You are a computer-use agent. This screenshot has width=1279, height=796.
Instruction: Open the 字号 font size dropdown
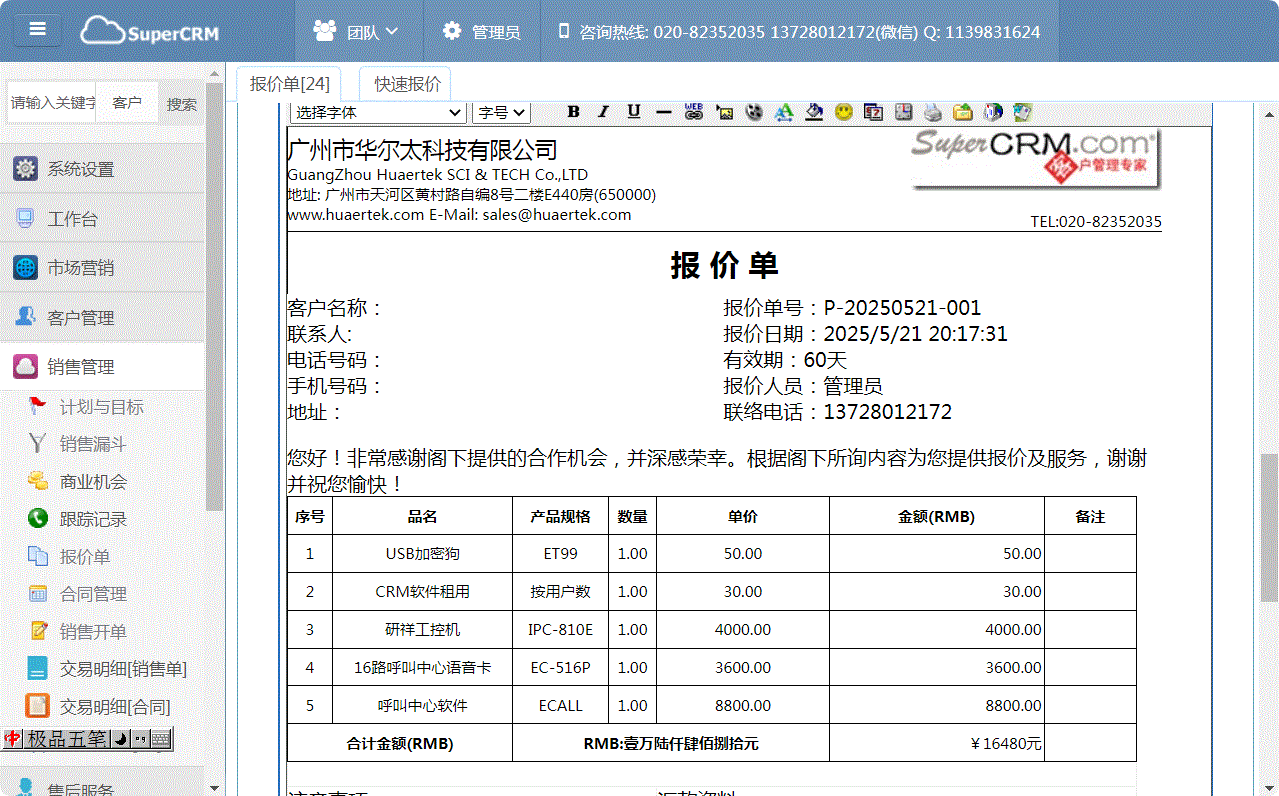(501, 112)
